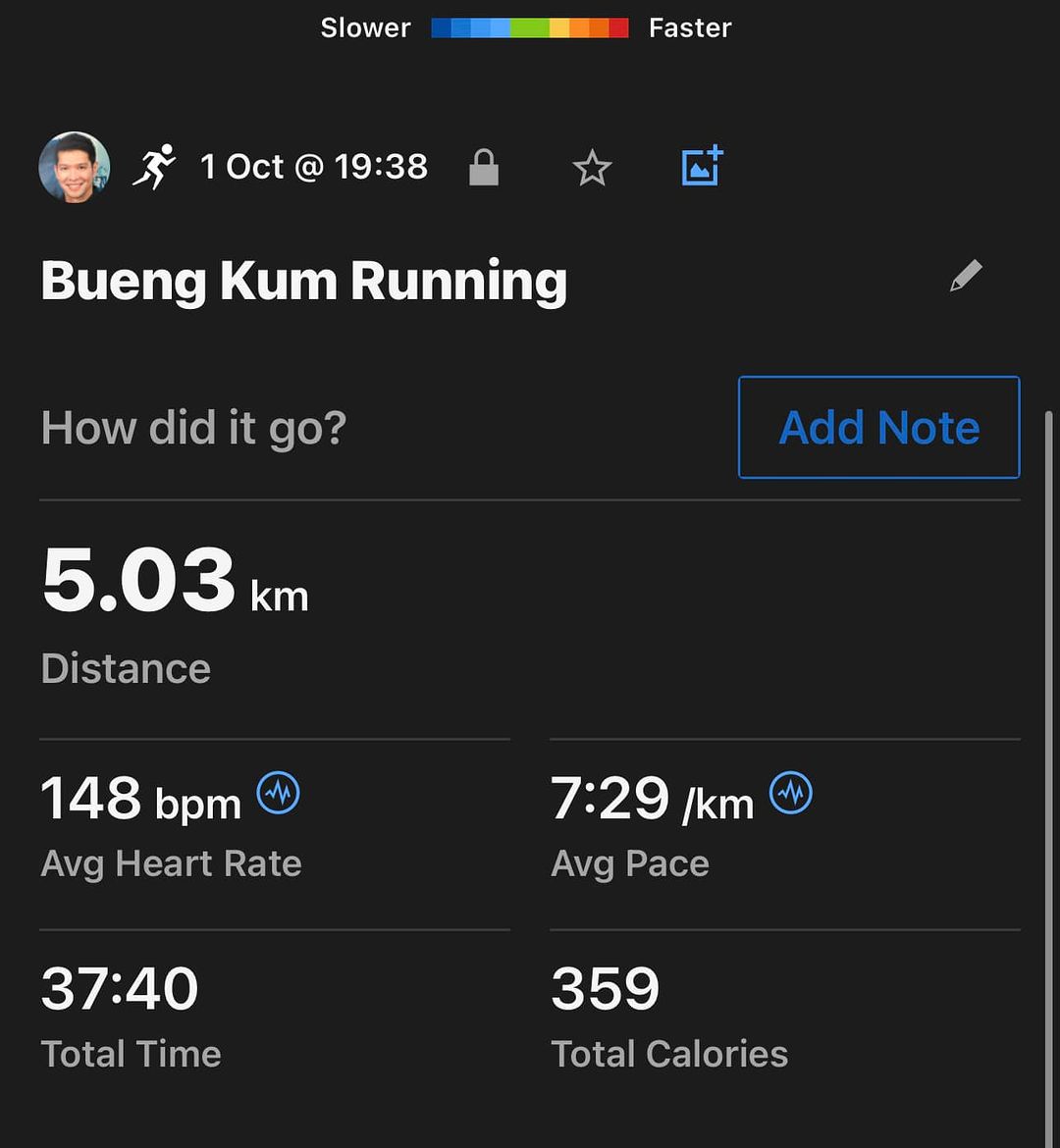
Task: Click the green middle of pace legend
Action: pos(530,27)
